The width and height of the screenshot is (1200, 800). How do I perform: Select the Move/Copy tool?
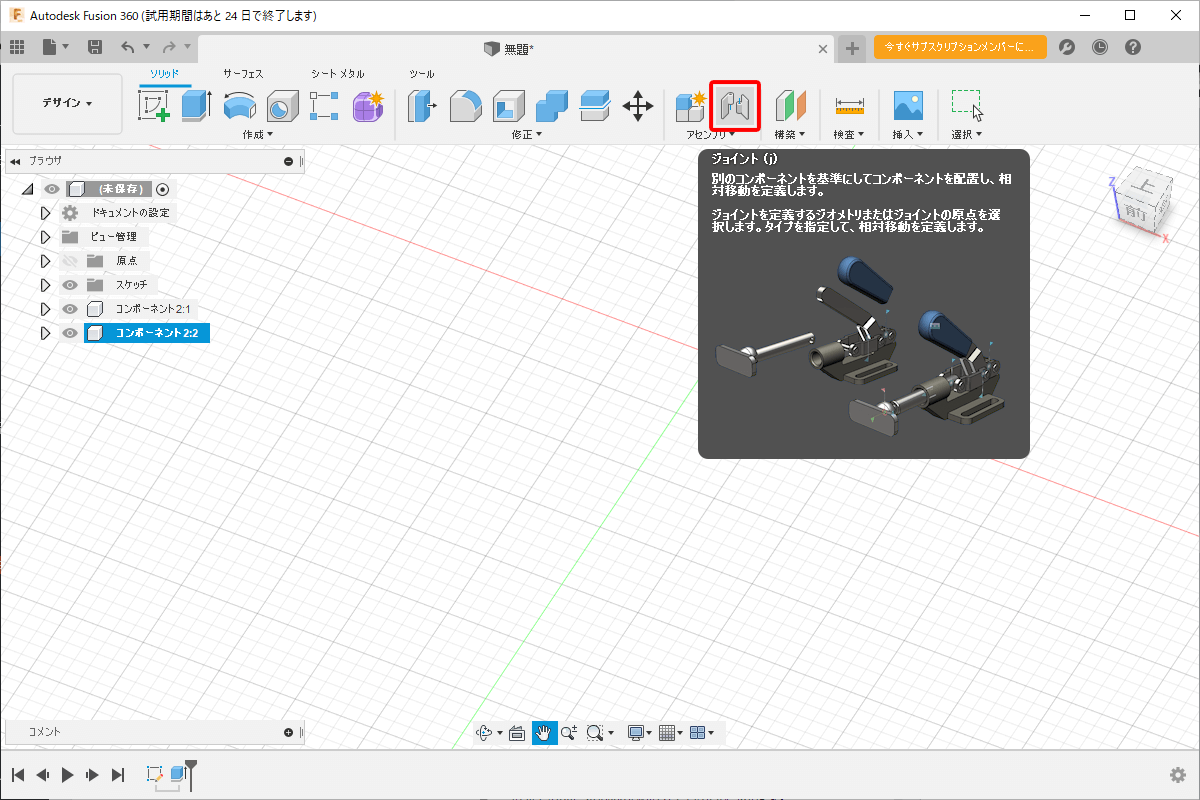tap(638, 105)
